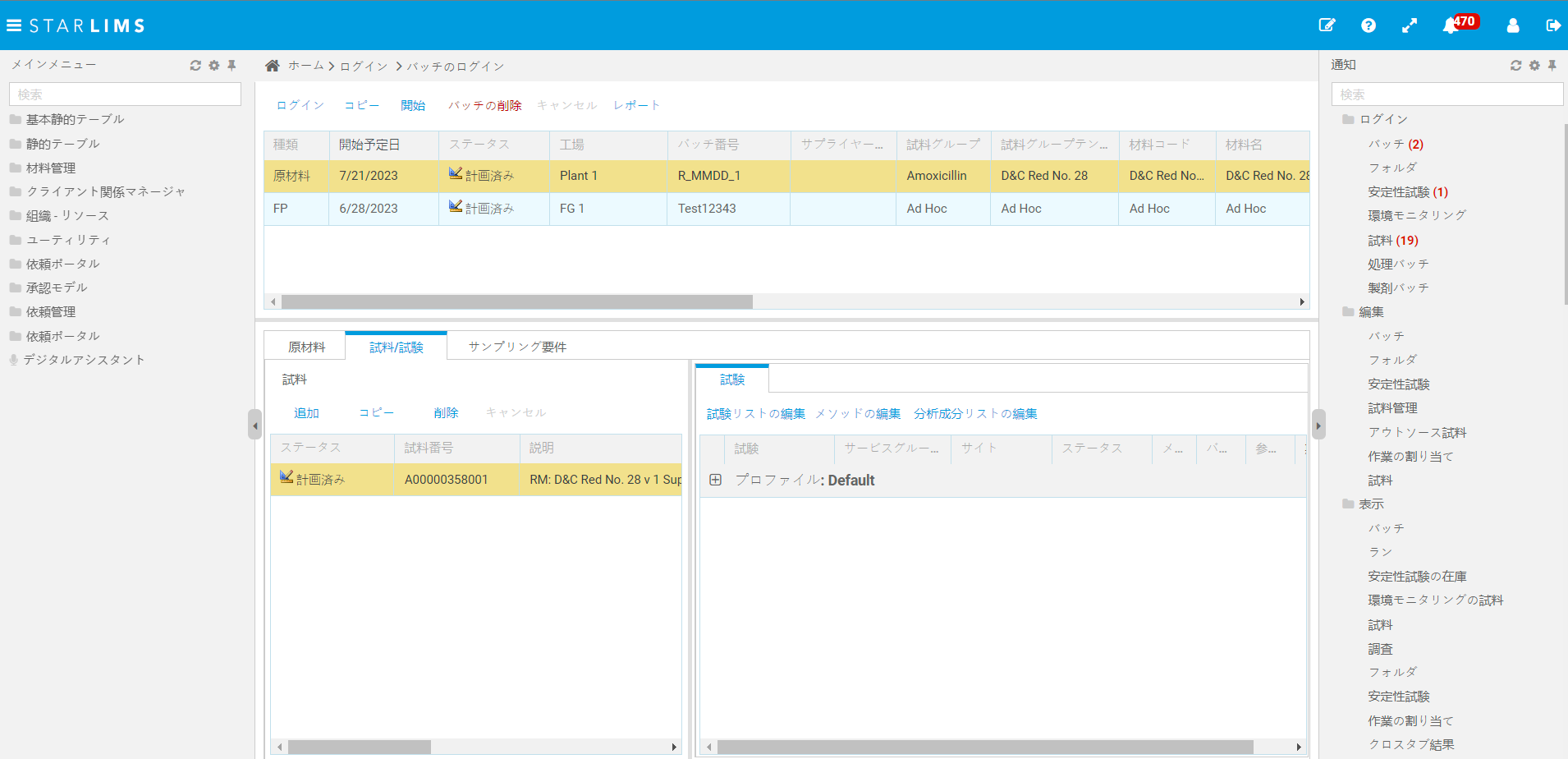Open バッチ (2) notification item
This screenshot has height=759, width=1568.
tap(1396, 144)
